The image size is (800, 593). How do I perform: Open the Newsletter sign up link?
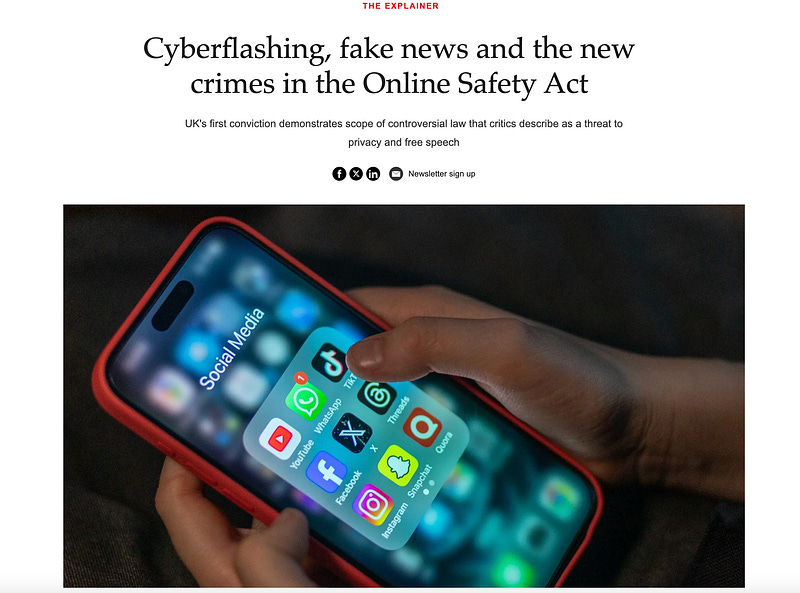[x=442, y=174]
